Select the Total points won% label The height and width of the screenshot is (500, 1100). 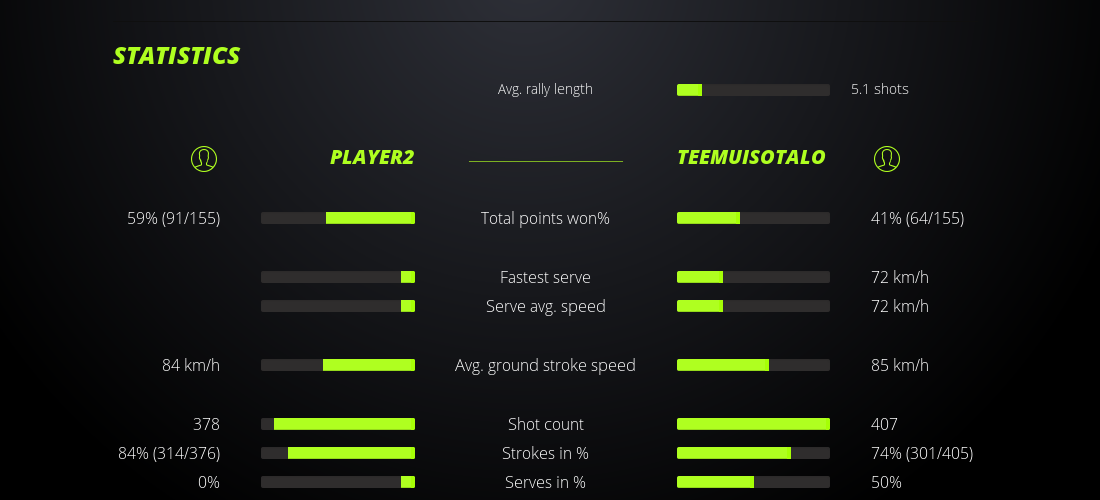click(545, 218)
